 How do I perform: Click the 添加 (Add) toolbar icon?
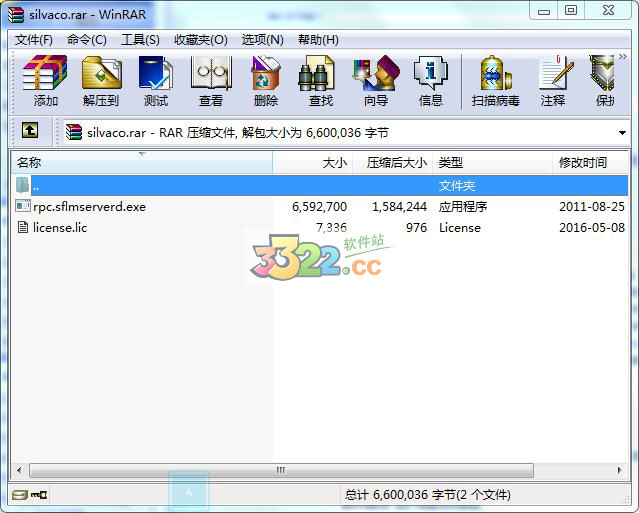pyautogui.click(x=45, y=81)
